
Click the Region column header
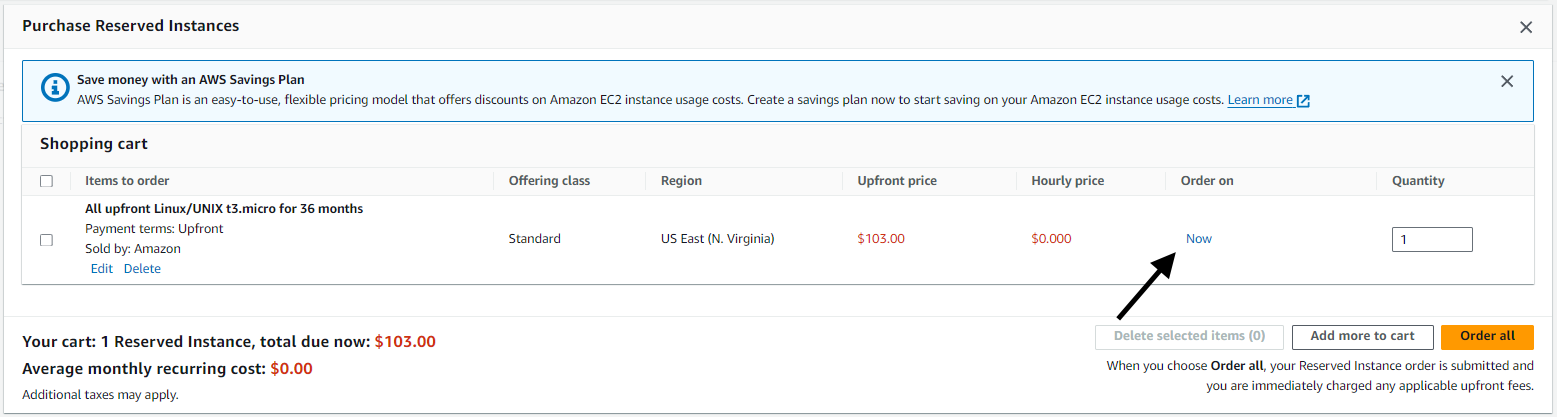681,181
